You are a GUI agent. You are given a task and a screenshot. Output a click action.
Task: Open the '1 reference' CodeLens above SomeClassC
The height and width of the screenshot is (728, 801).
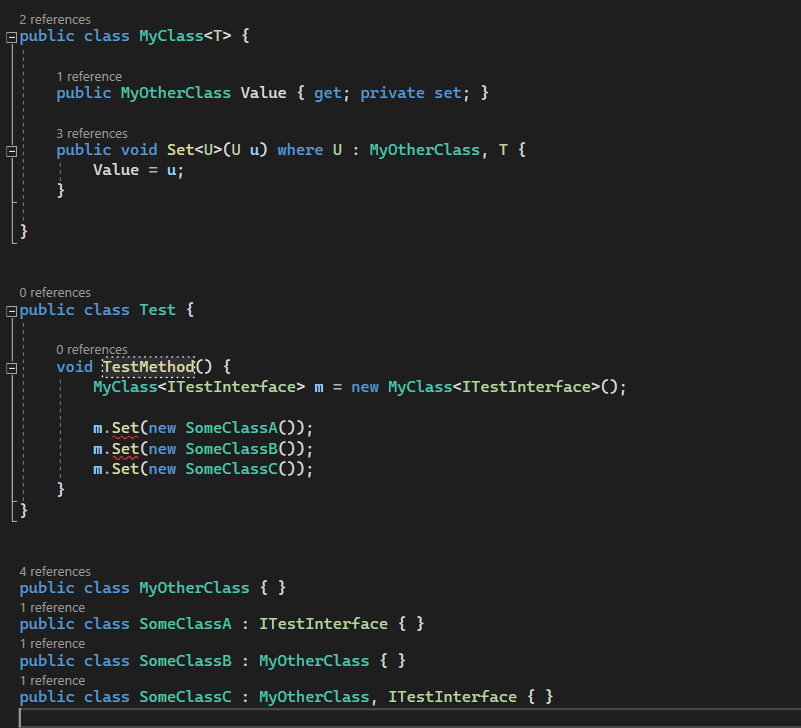pyautogui.click(x=52, y=680)
